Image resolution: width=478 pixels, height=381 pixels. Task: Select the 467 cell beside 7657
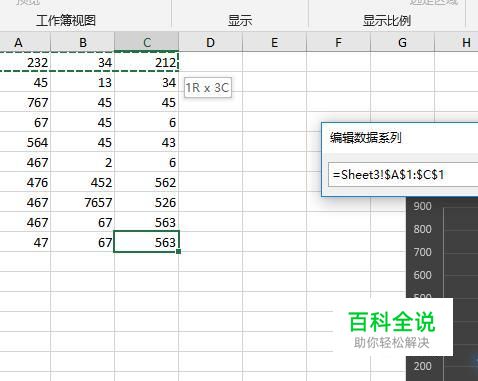click(25, 202)
